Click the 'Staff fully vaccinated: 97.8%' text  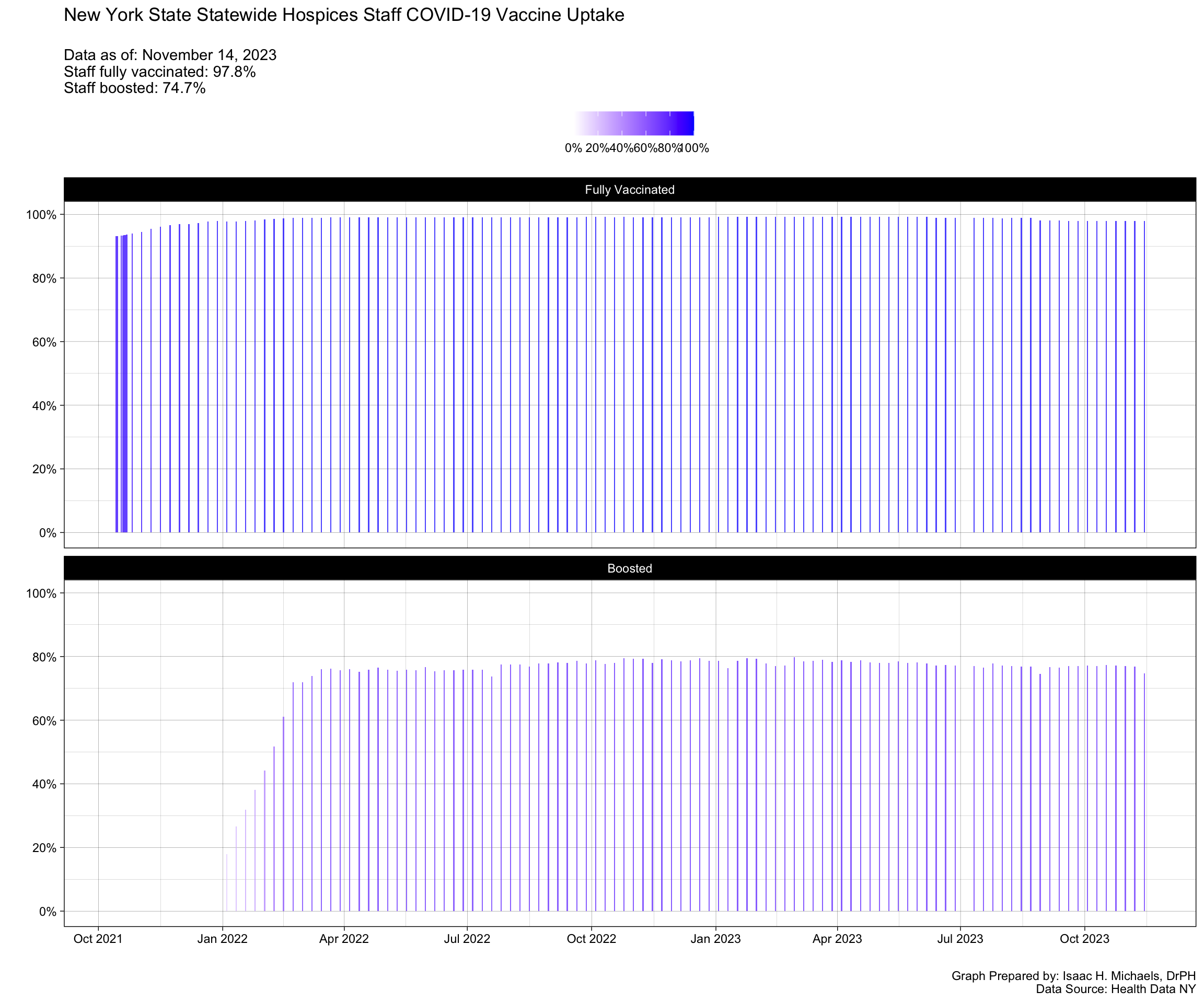pyautogui.click(x=159, y=72)
